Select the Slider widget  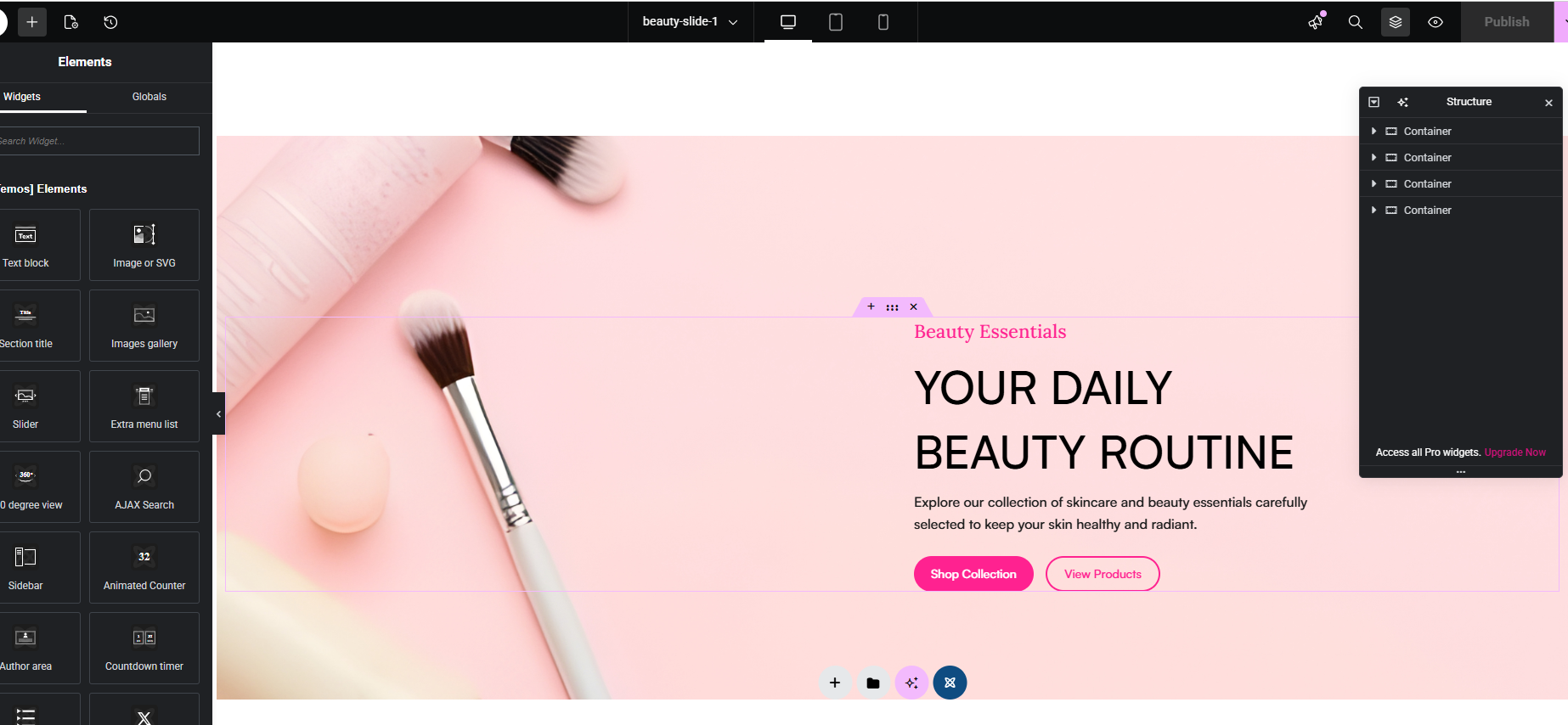click(40, 407)
